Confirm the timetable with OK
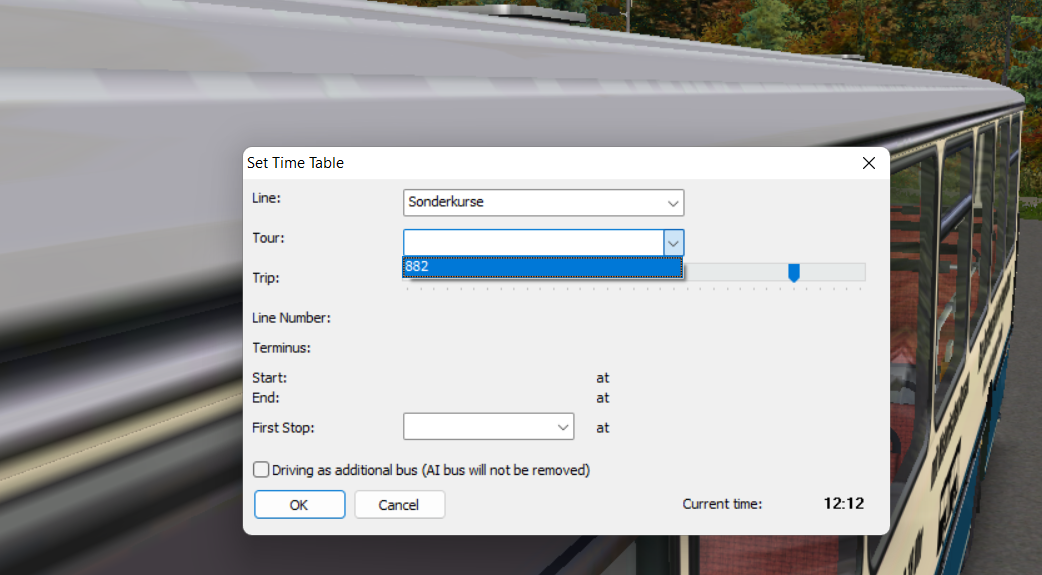Viewport: 1042px width, 575px height. coord(300,505)
